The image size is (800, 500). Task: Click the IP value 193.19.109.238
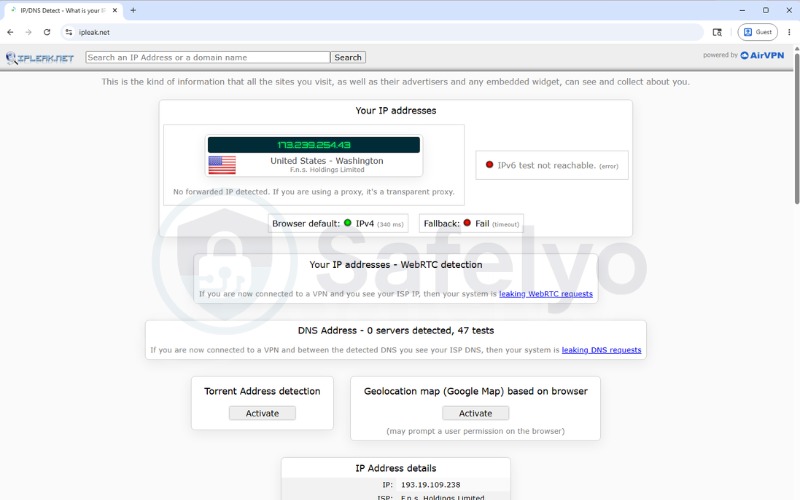(x=431, y=485)
